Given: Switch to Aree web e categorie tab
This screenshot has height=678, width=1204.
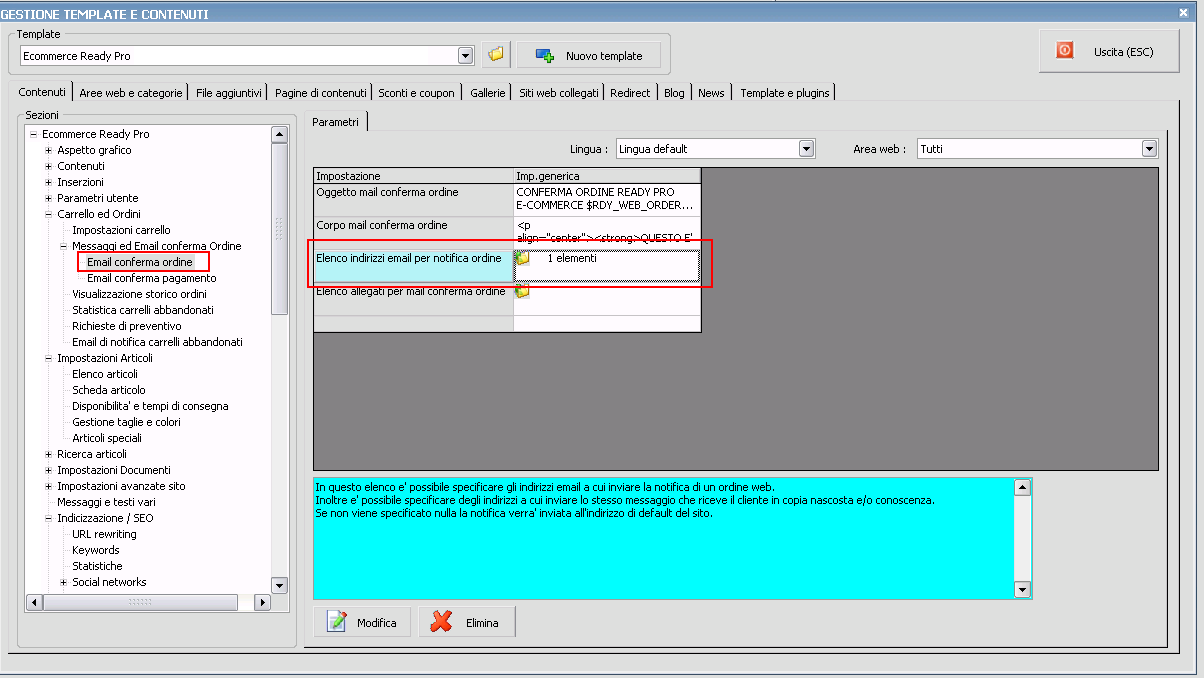Looking at the screenshot, I should 131,92.
